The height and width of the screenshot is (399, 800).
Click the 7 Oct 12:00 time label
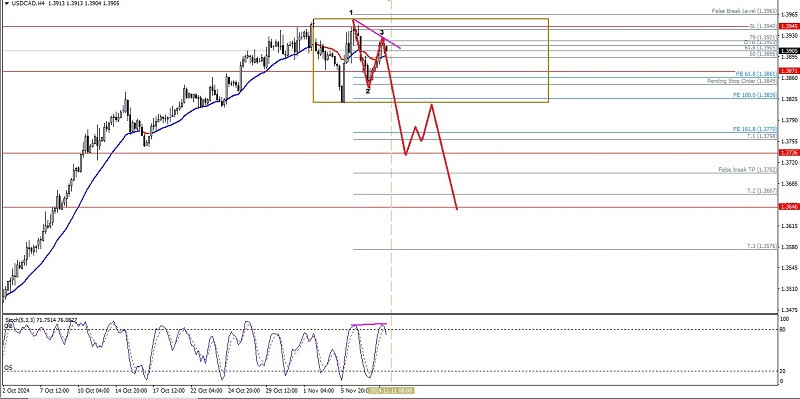(54, 390)
